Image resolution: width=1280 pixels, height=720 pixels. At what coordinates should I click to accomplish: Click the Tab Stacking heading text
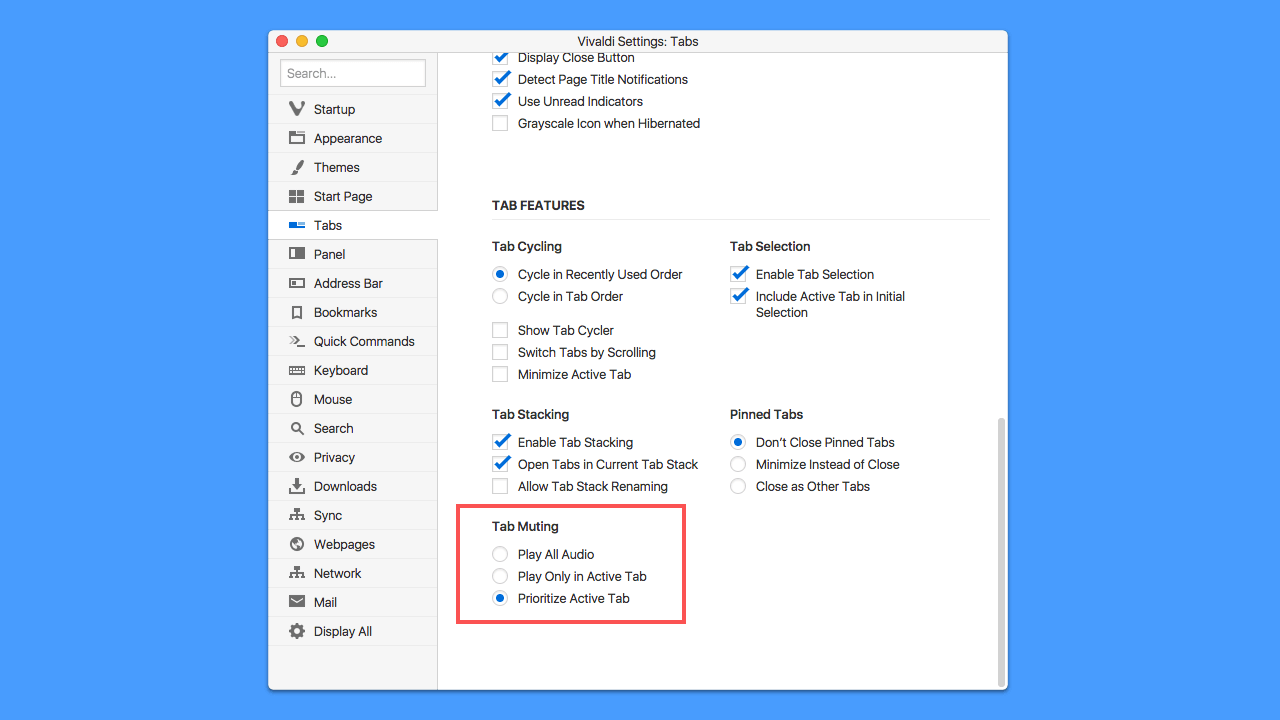click(x=530, y=414)
